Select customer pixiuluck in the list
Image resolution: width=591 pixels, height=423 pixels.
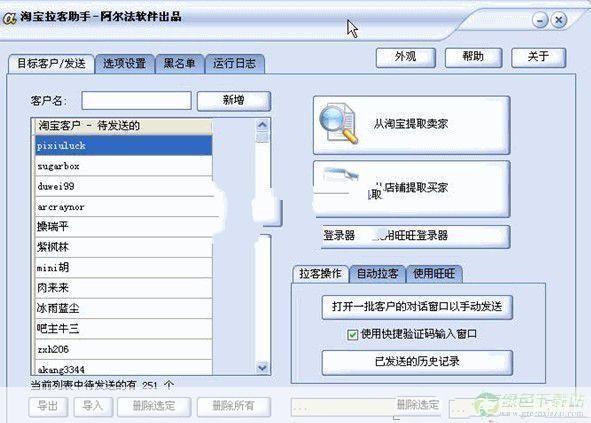[x=124, y=146]
